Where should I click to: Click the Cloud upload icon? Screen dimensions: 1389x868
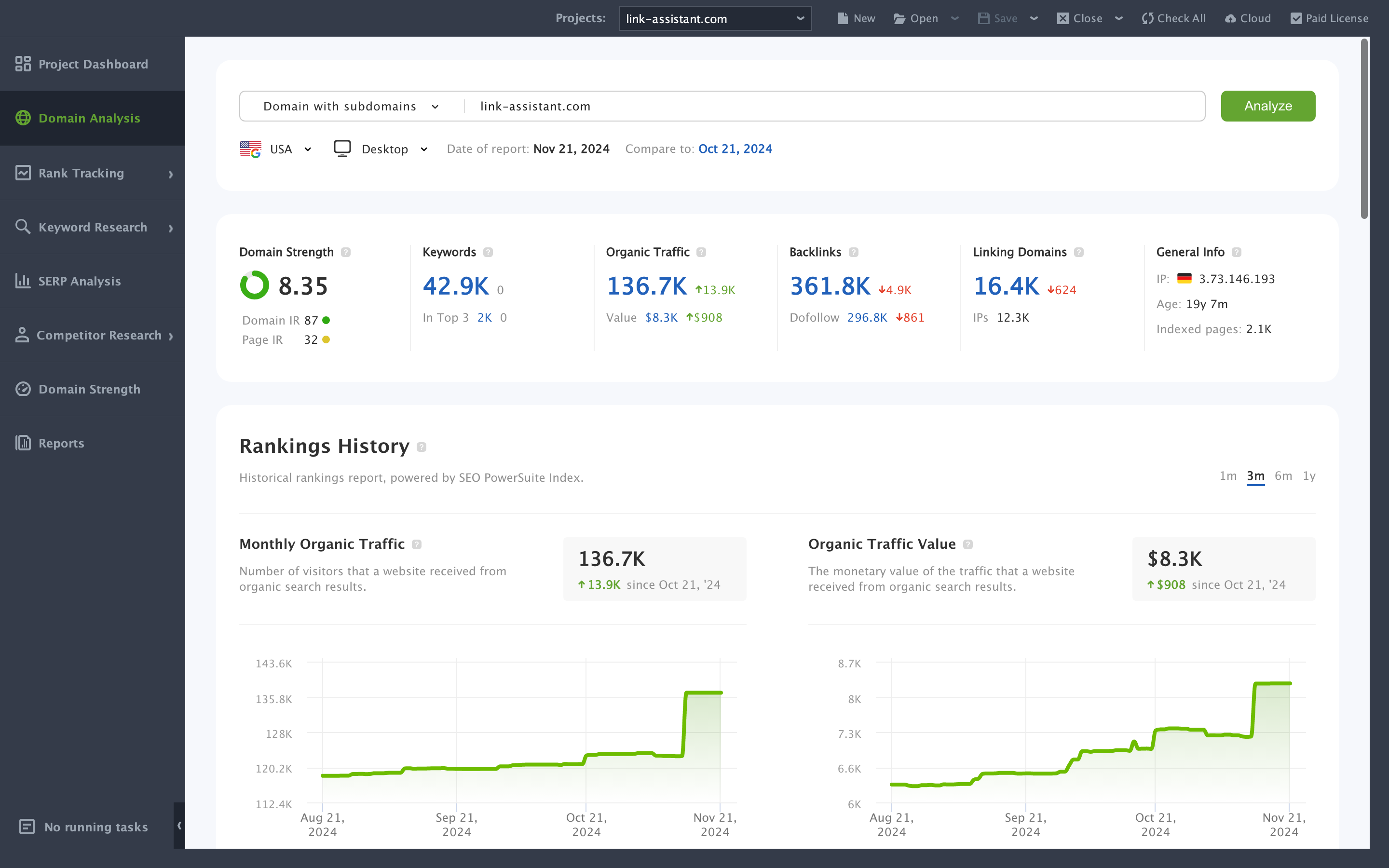tap(1231, 18)
